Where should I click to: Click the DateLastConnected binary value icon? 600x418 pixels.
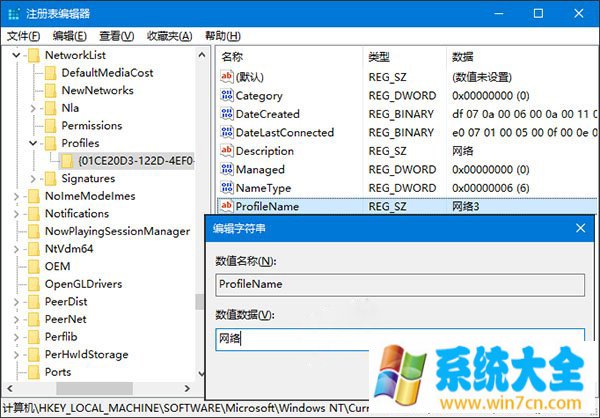coord(227,132)
